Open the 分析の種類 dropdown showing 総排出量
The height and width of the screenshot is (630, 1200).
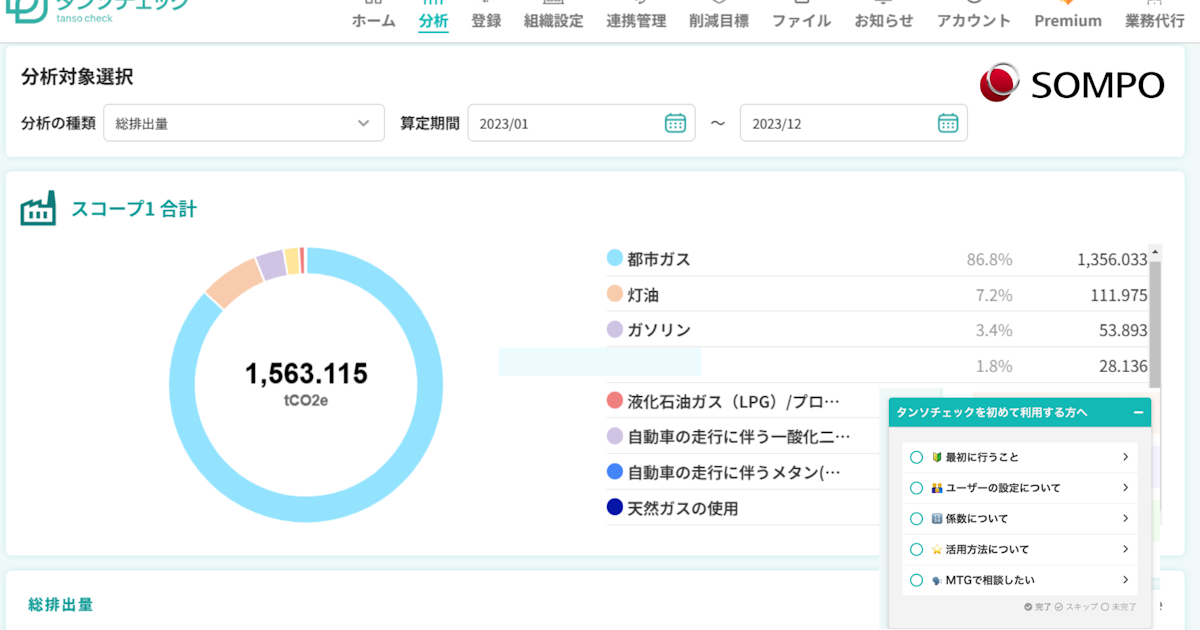244,123
